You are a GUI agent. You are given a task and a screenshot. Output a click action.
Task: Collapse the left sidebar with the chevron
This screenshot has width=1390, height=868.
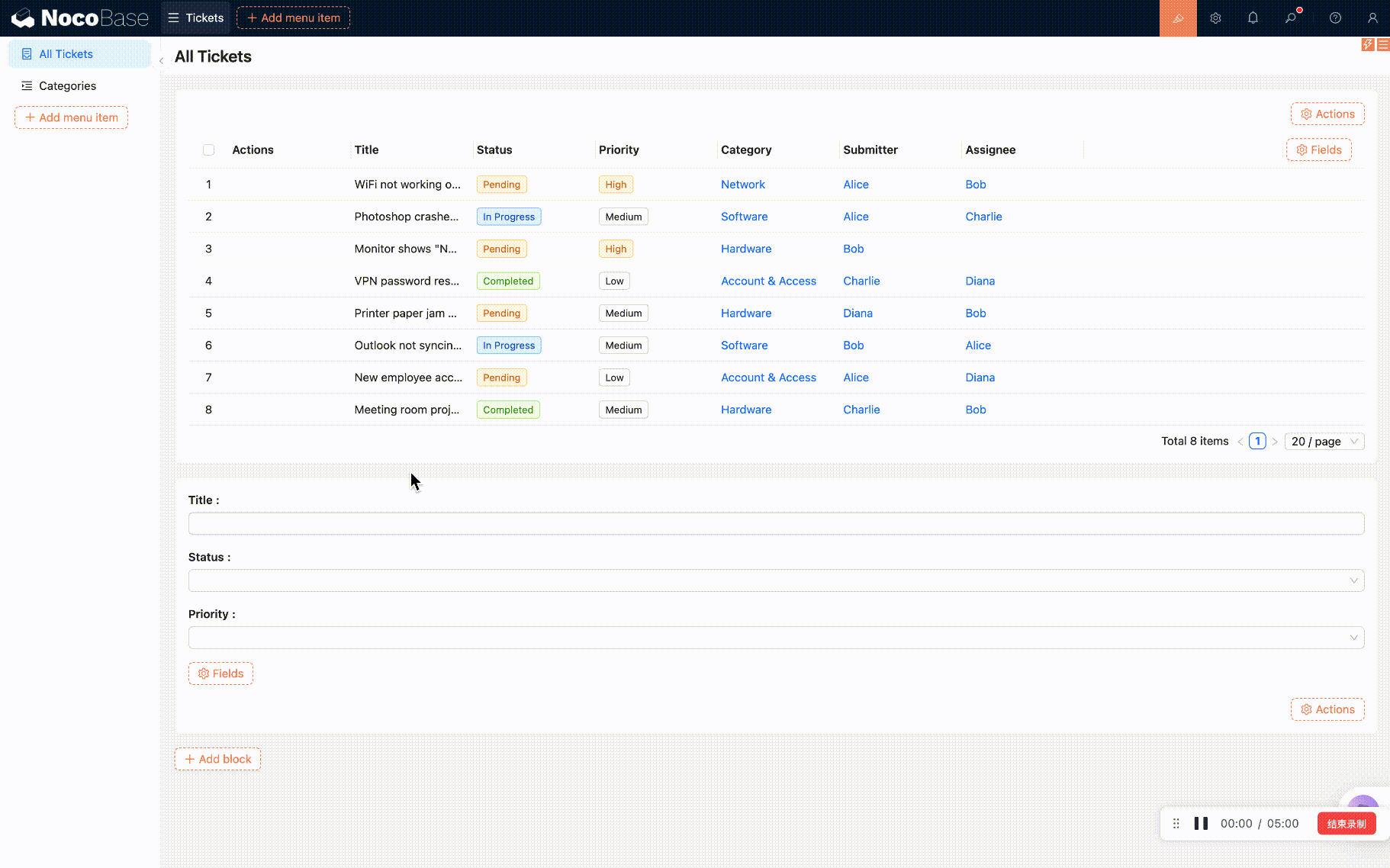[161, 61]
